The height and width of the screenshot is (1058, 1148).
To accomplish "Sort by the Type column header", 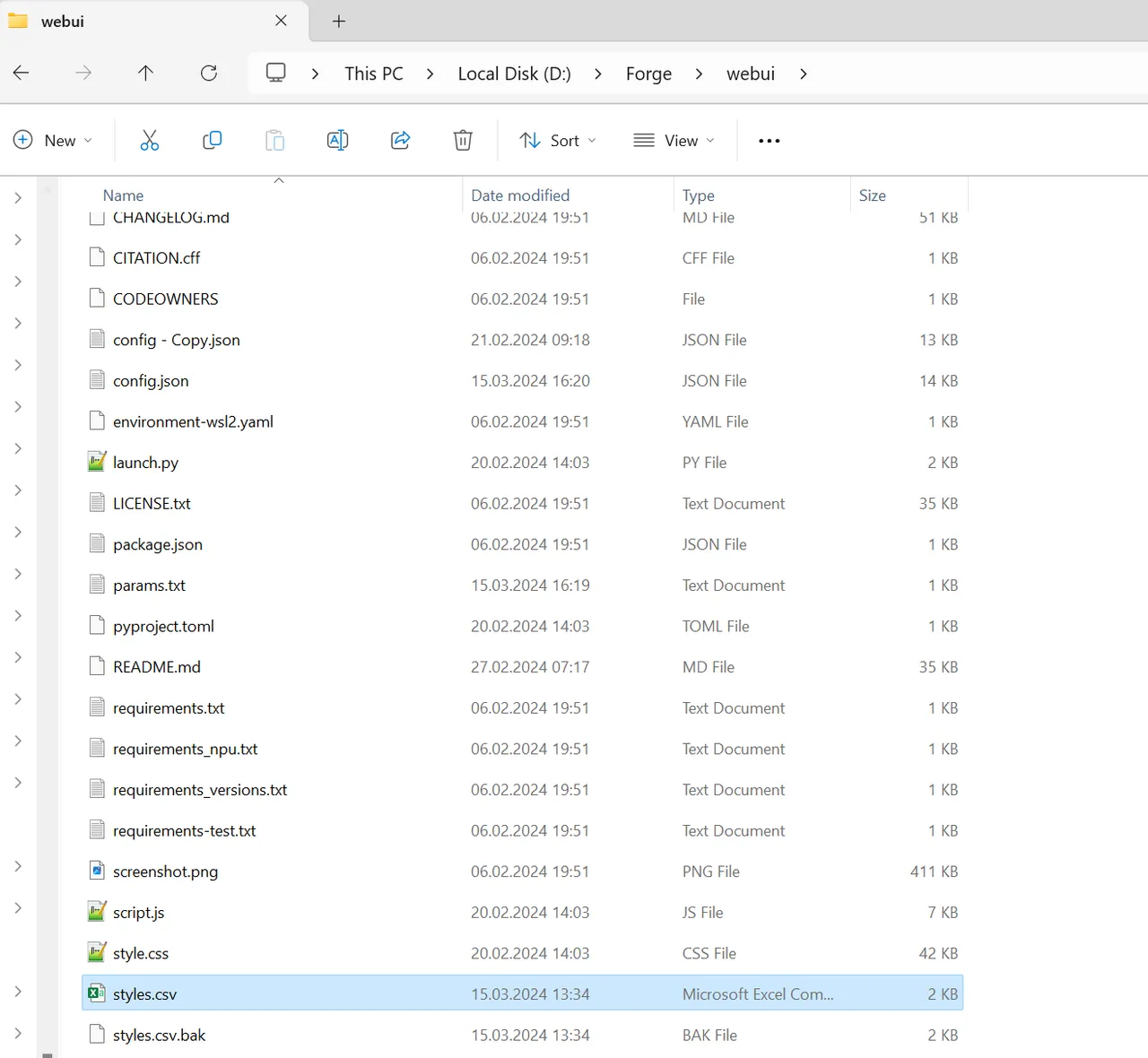I will click(x=699, y=195).
